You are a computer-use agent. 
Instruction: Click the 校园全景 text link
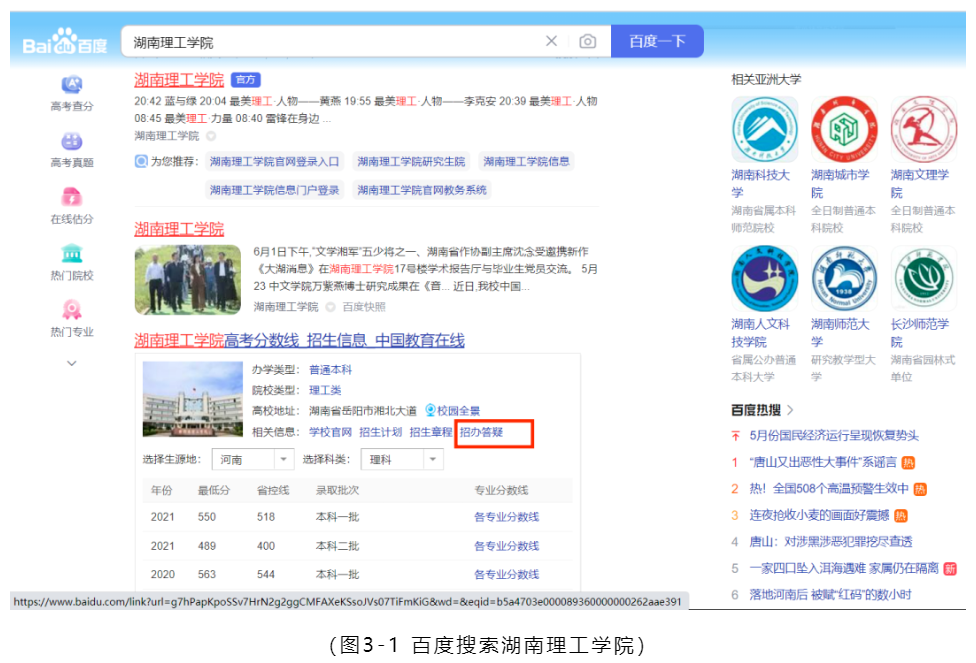point(459,411)
